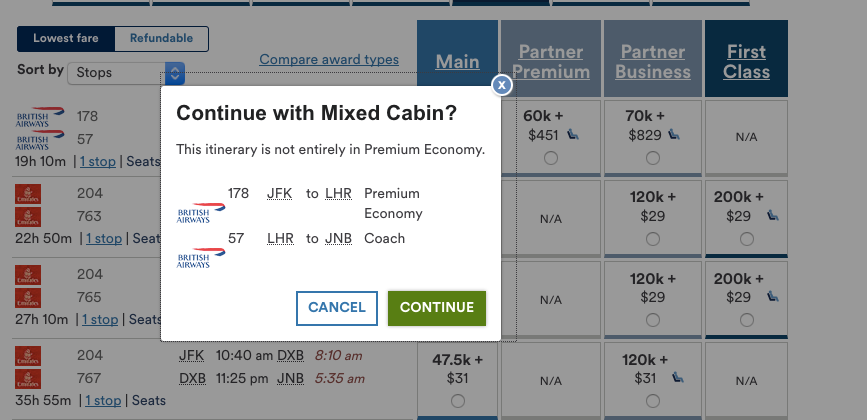Select the 70k + $829 Partner Business fare
This screenshot has width=867, height=420.
click(653, 158)
